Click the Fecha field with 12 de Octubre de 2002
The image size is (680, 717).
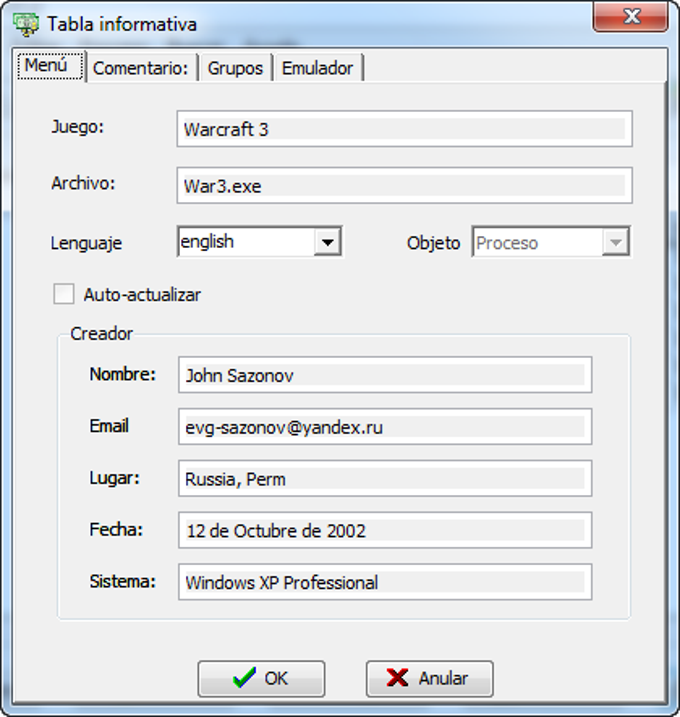click(x=385, y=530)
